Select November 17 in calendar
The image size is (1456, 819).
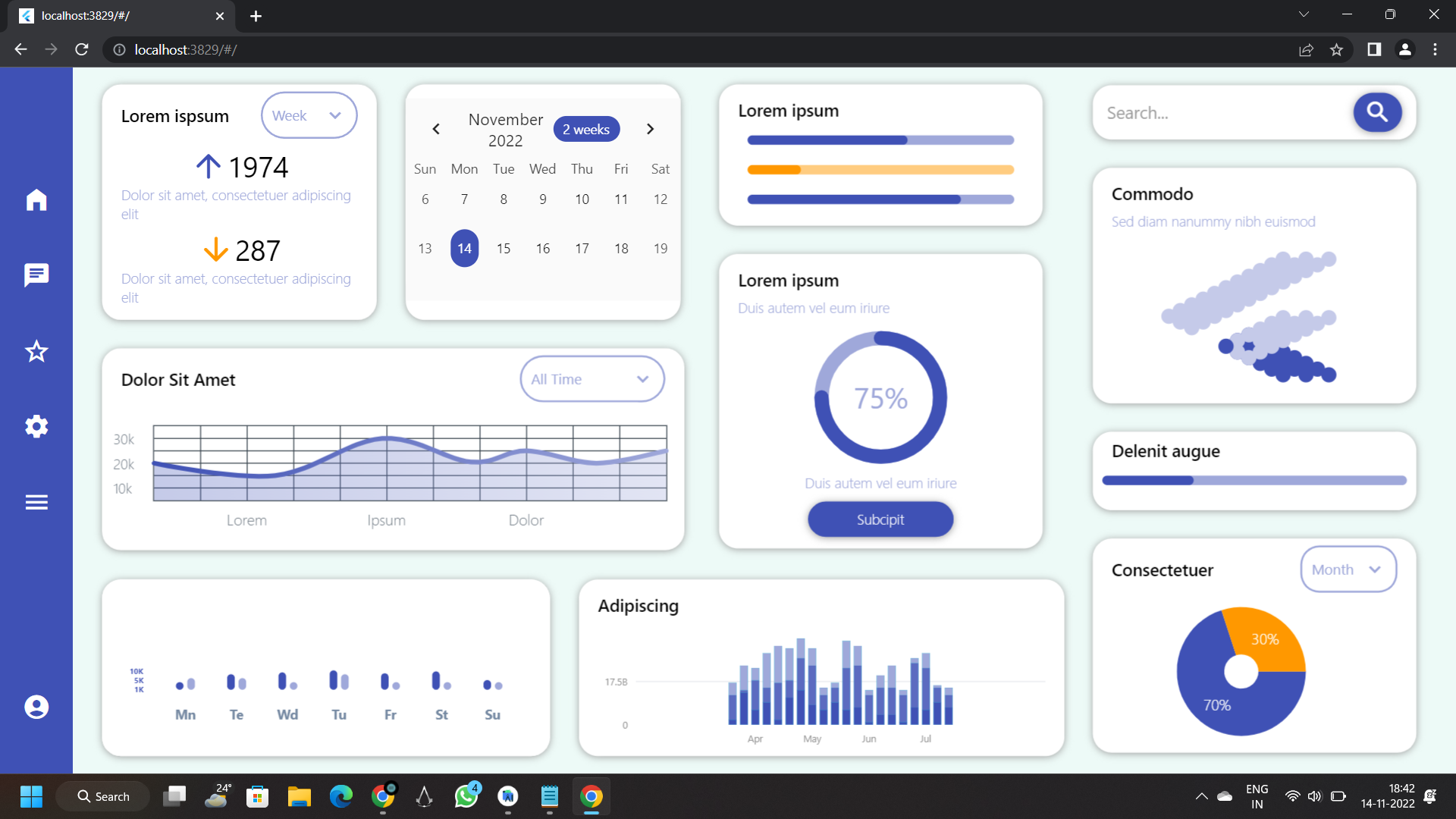582,249
